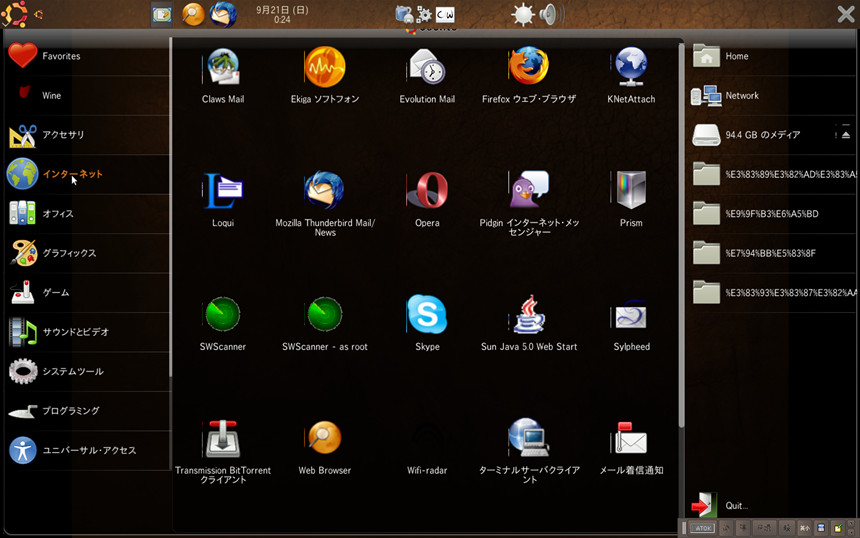Open the Home folder
The image size is (860, 538).
pos(735,56)
